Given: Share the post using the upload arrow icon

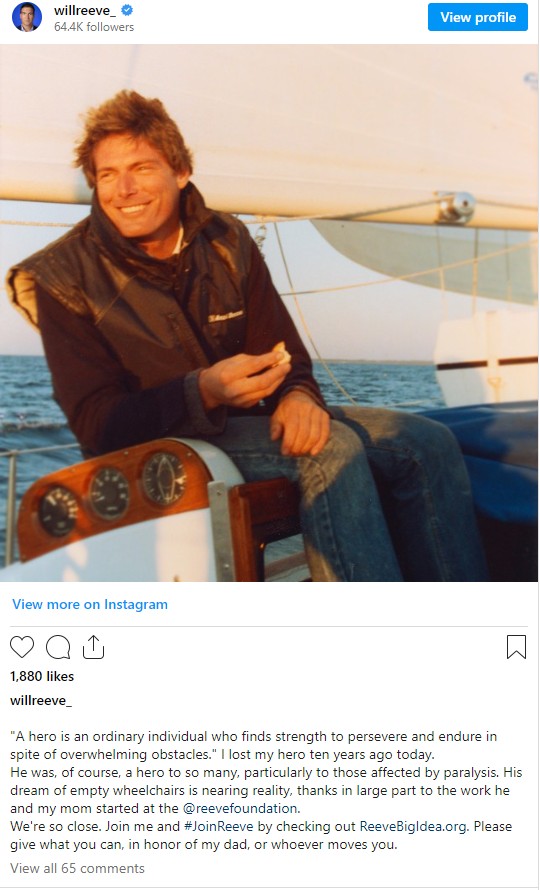Looking at the screenshot, I should (x=93, y=646).
